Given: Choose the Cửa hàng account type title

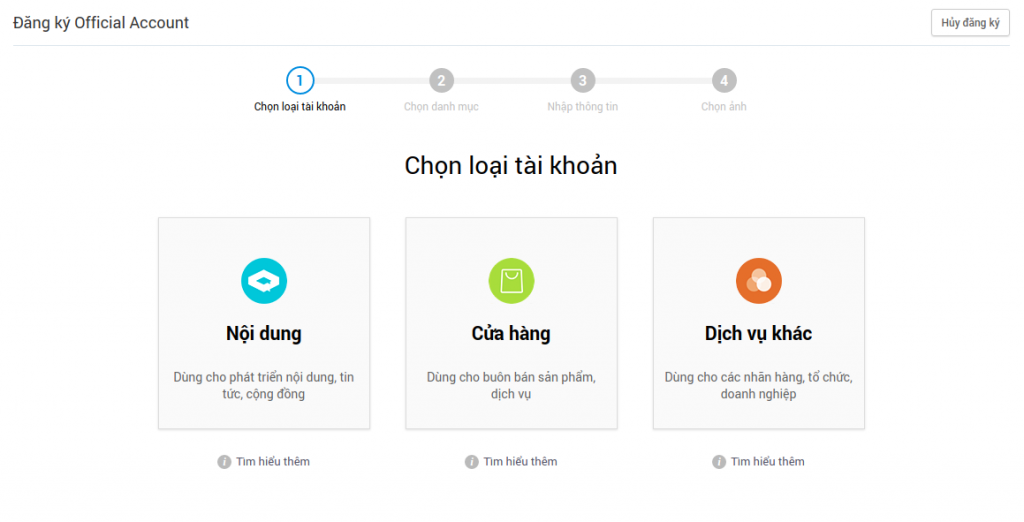Looking at the screenshot, I should pos(511,334).
